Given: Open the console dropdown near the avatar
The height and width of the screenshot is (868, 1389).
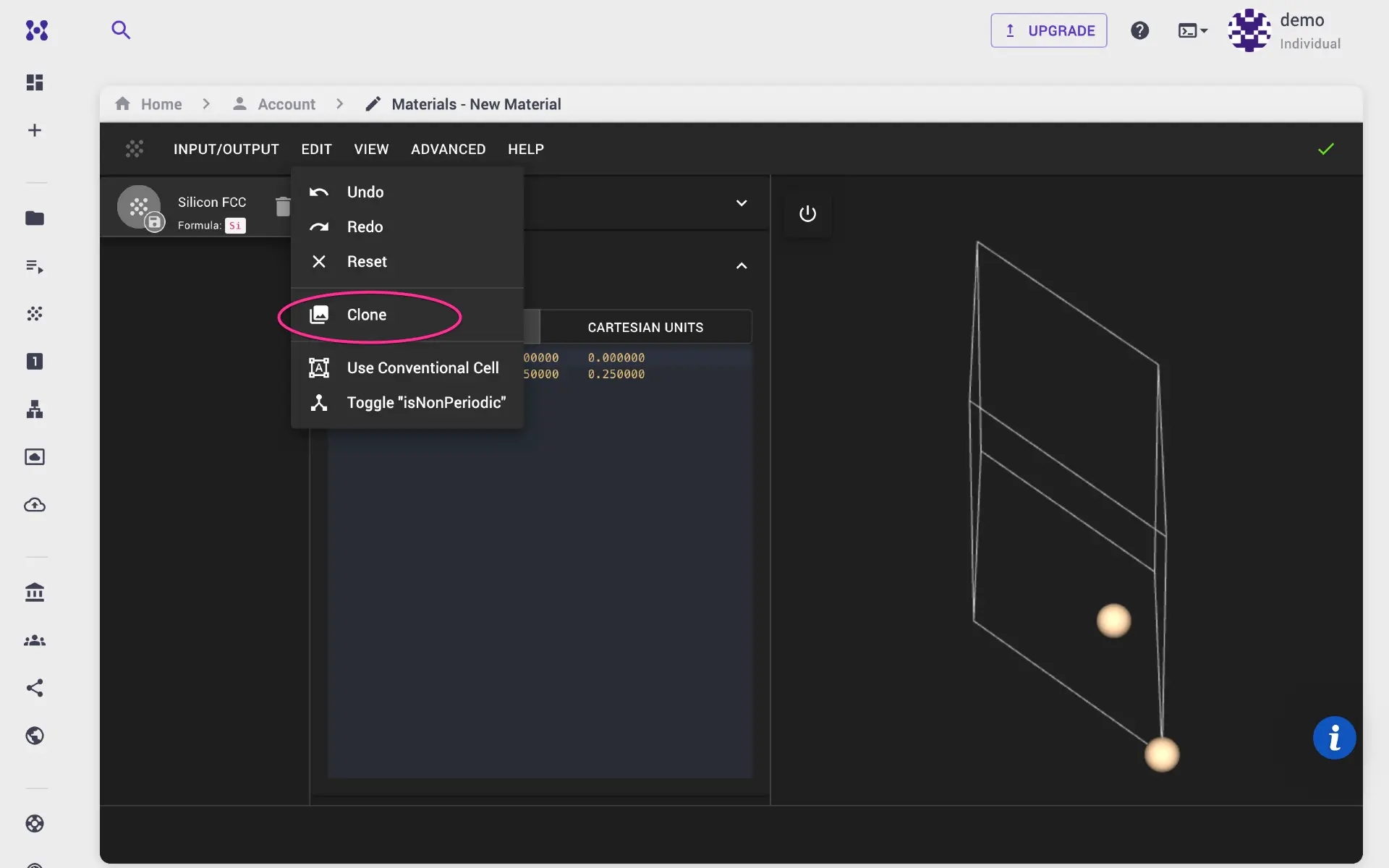Looking at the screenshot, I should click(x=1192, y=30).
